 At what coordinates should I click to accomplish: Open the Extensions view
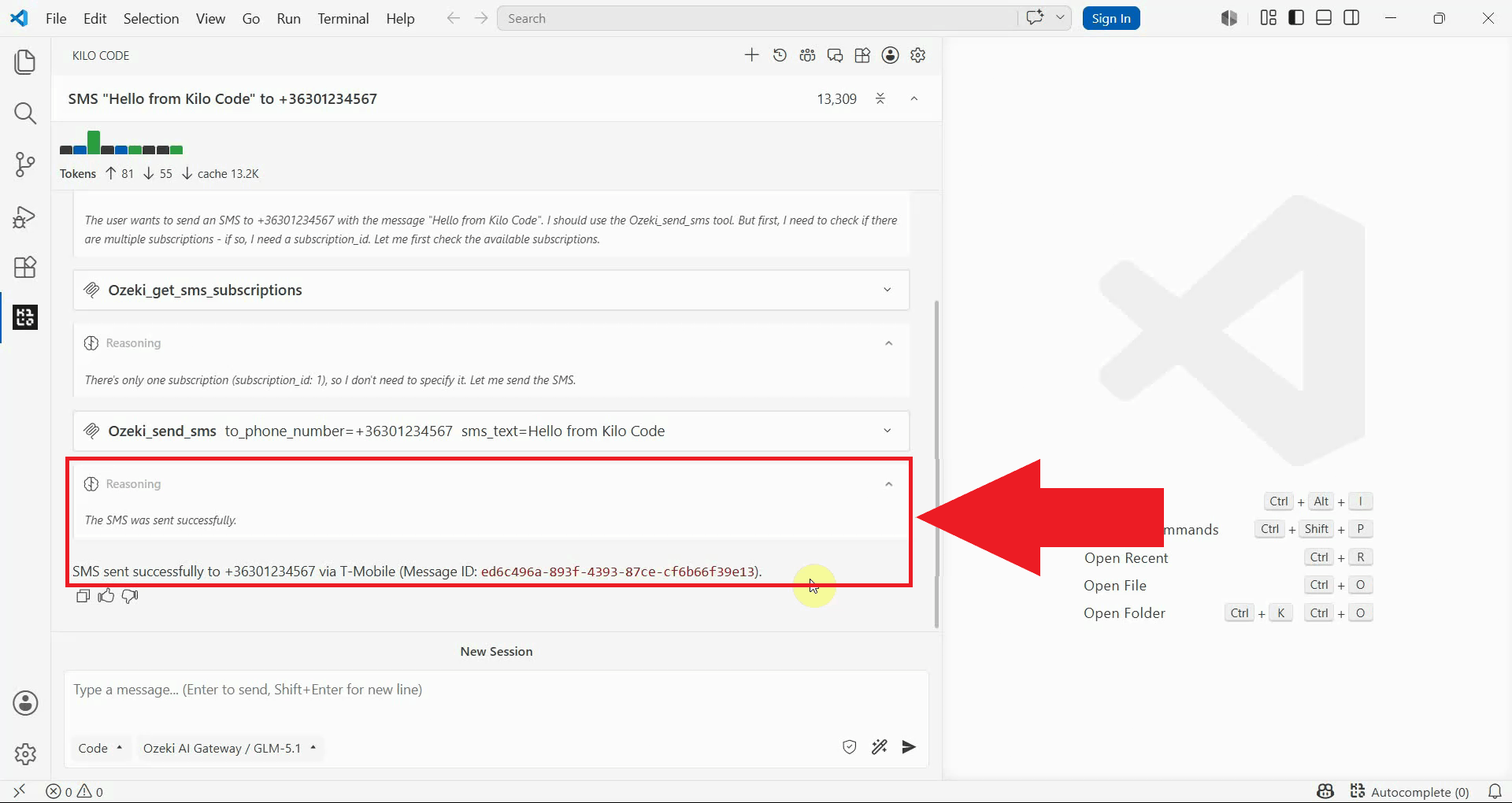[25, 267]
